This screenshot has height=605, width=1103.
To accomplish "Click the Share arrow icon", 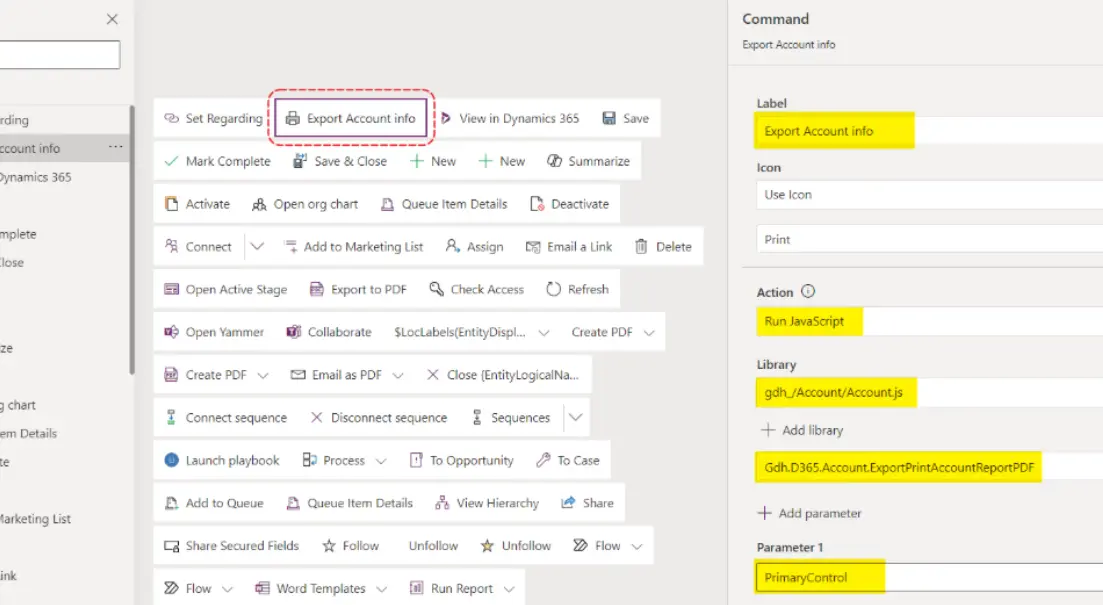I will tap(569, 503).
